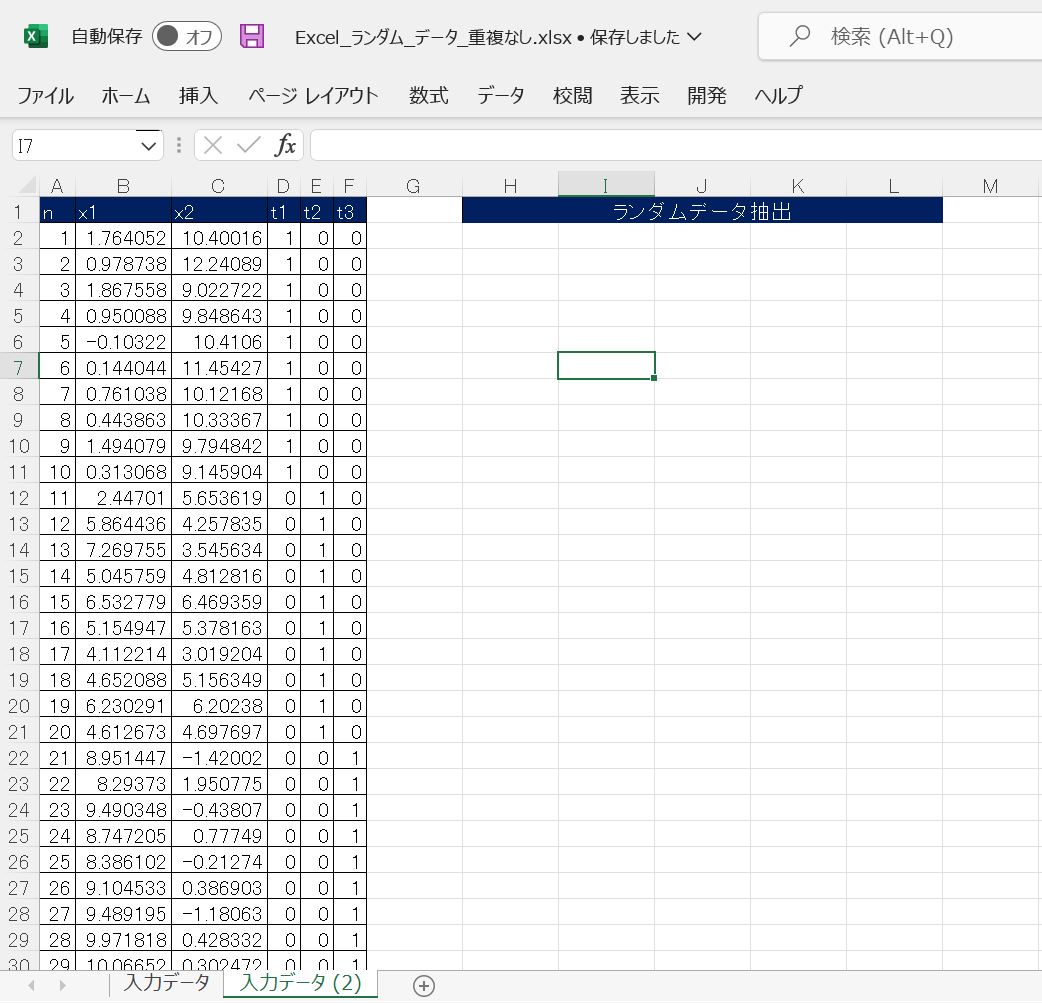Switch to the 入力データ sheet tab
This screenshot has width=1042, height=1003.
tap(166, 984)
